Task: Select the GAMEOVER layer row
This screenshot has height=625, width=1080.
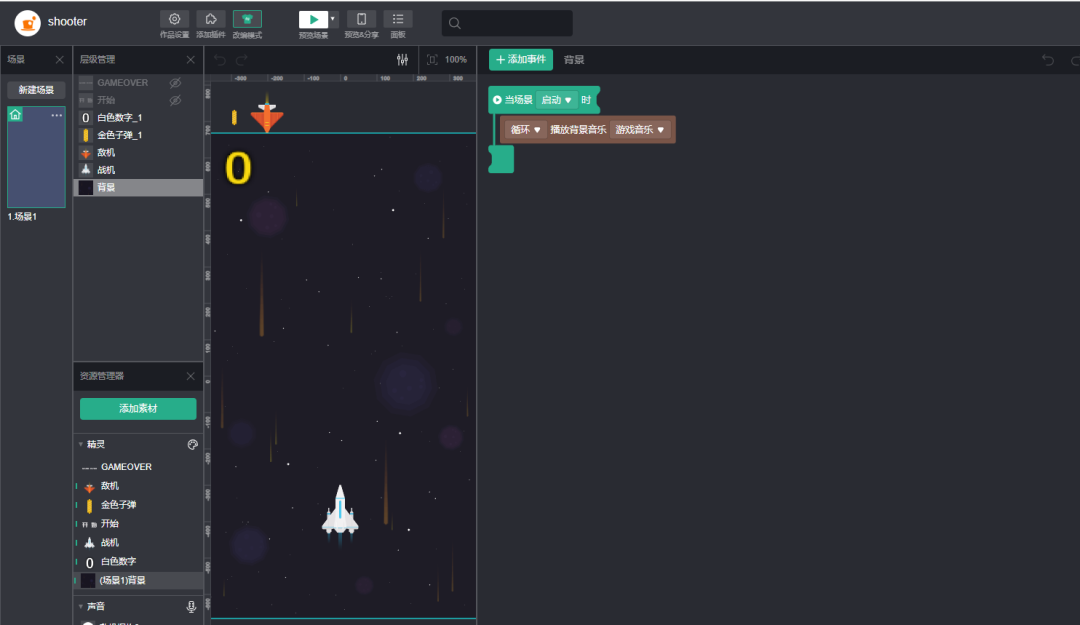Action: pyautogui.click(x=138, y=83)
